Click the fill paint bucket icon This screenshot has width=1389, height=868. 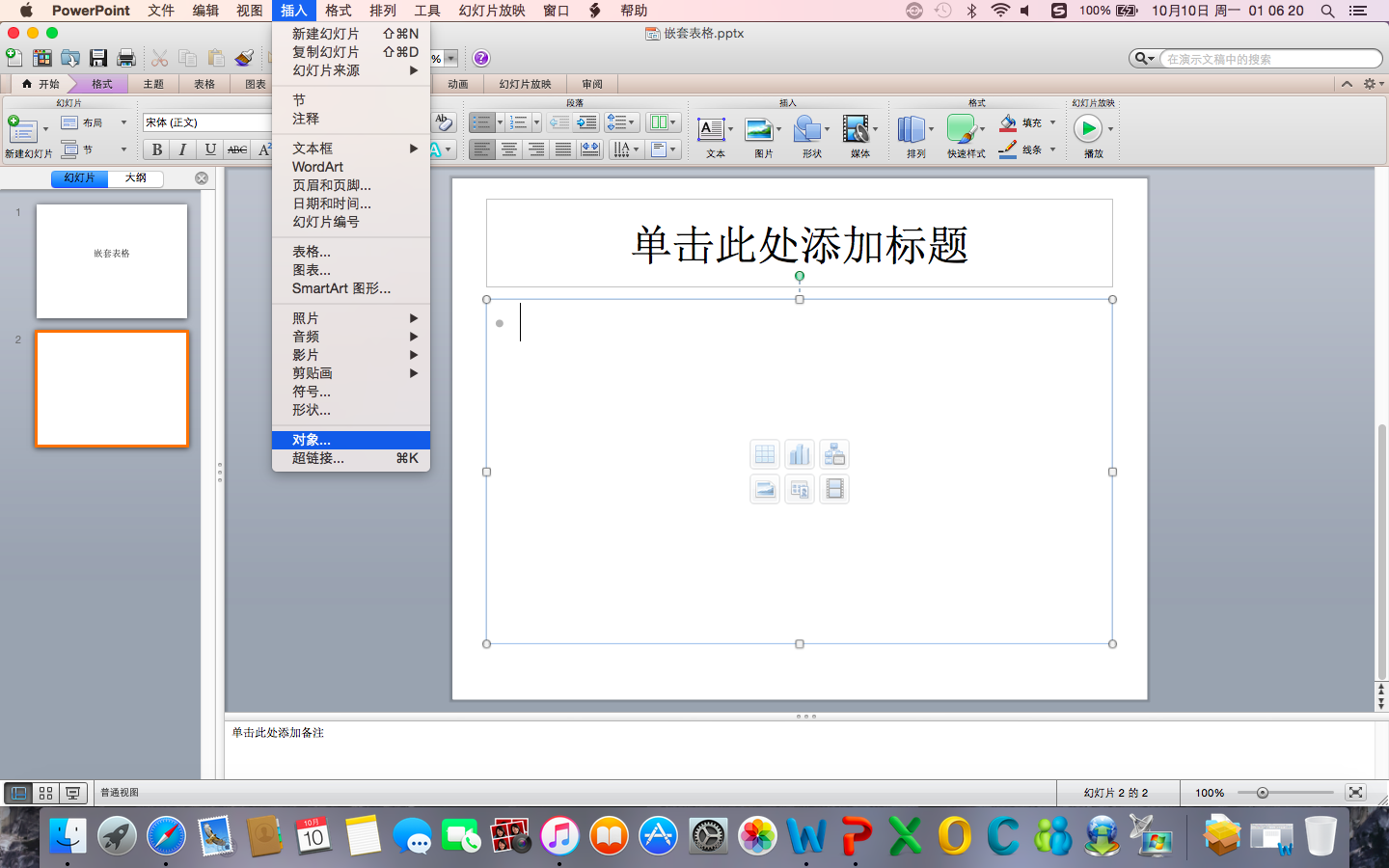(1008, 122)
